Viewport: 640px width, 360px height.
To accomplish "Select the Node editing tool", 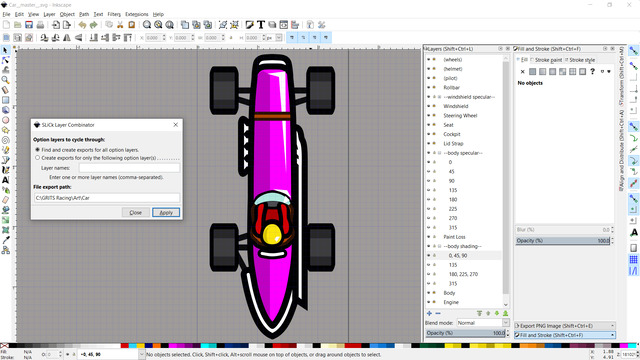I will click(x=6, y=60).
